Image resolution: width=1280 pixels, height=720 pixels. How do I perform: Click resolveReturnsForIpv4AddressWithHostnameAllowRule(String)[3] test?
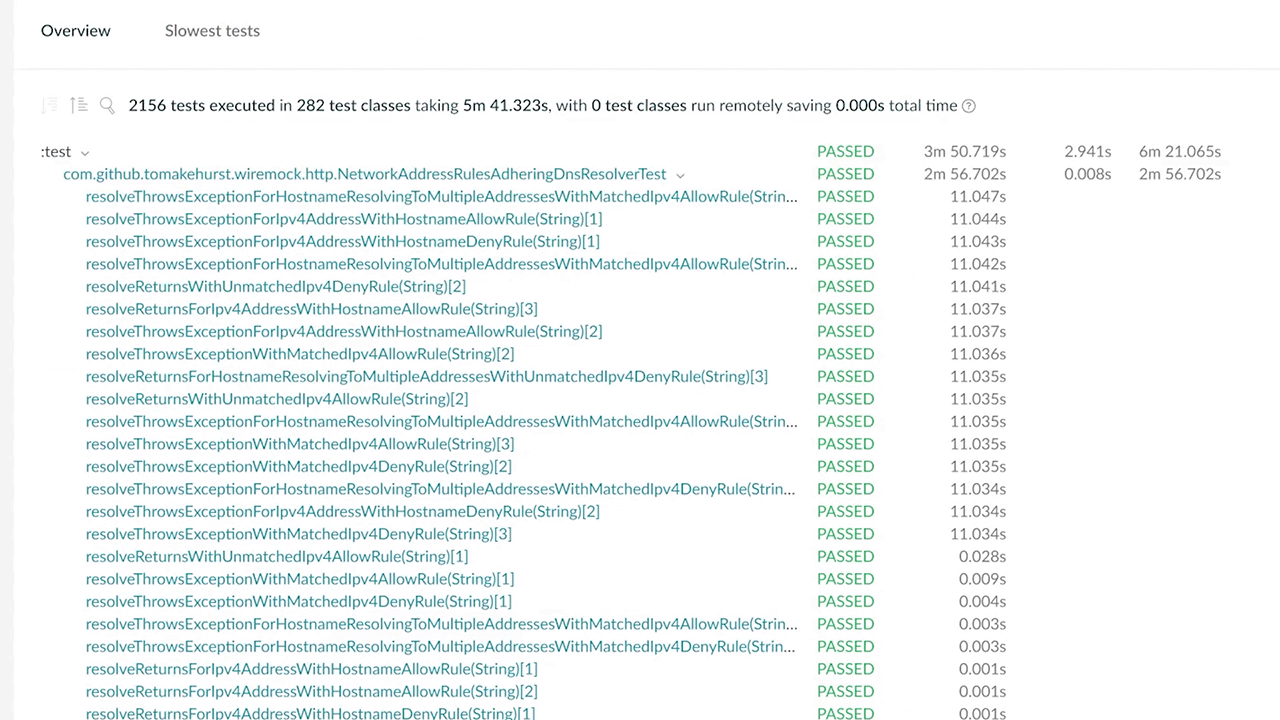click(x=311, y=309)
